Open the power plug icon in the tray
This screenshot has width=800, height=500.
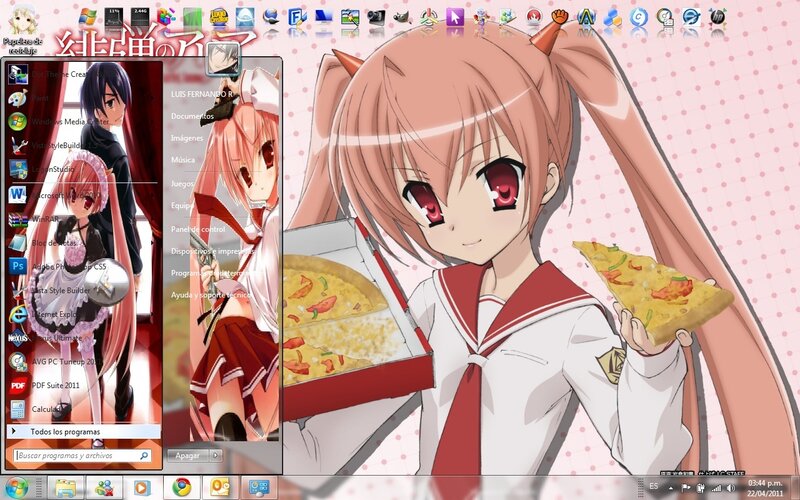pos(701,488)
